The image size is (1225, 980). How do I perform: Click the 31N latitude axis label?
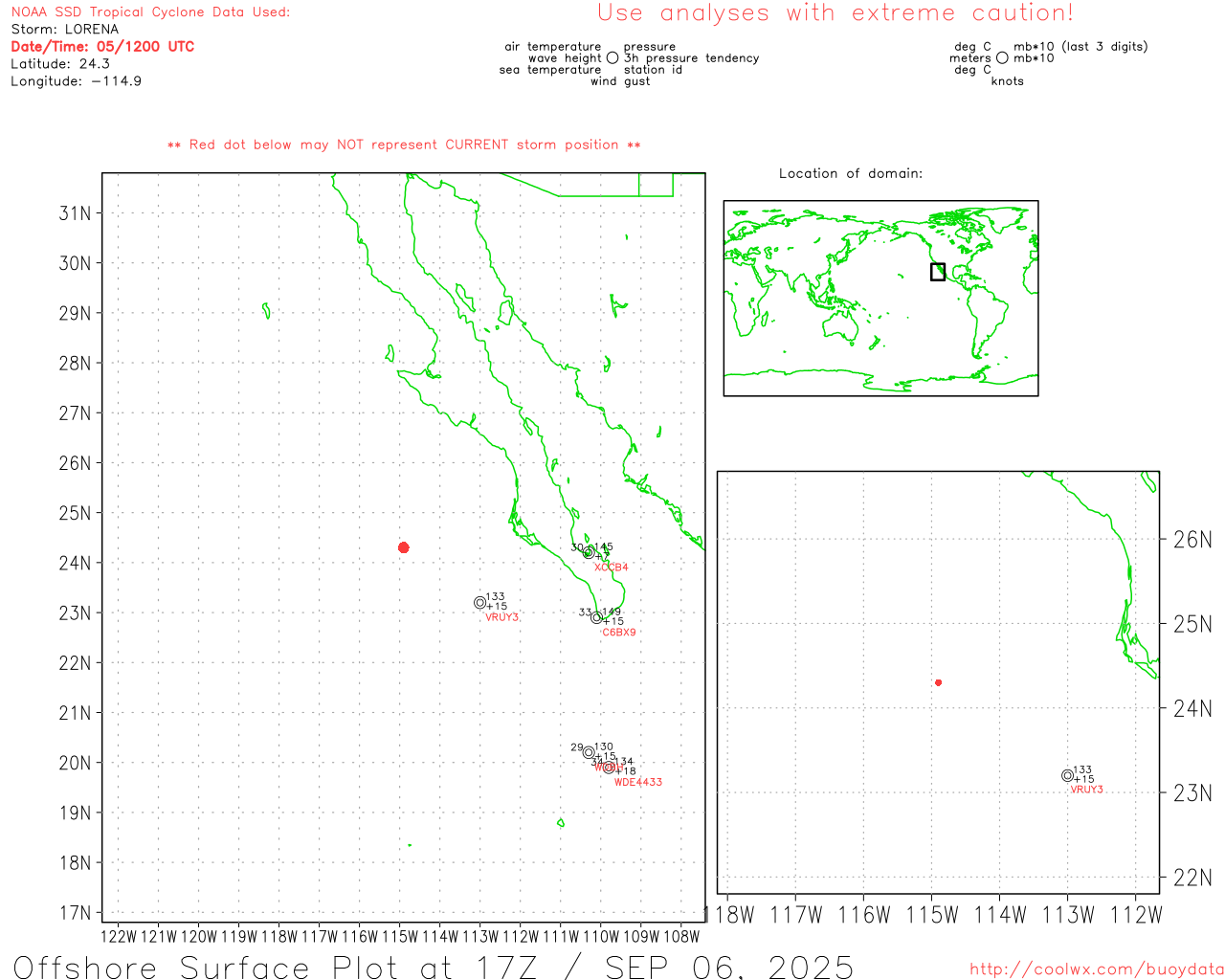[x=76, y=213]
